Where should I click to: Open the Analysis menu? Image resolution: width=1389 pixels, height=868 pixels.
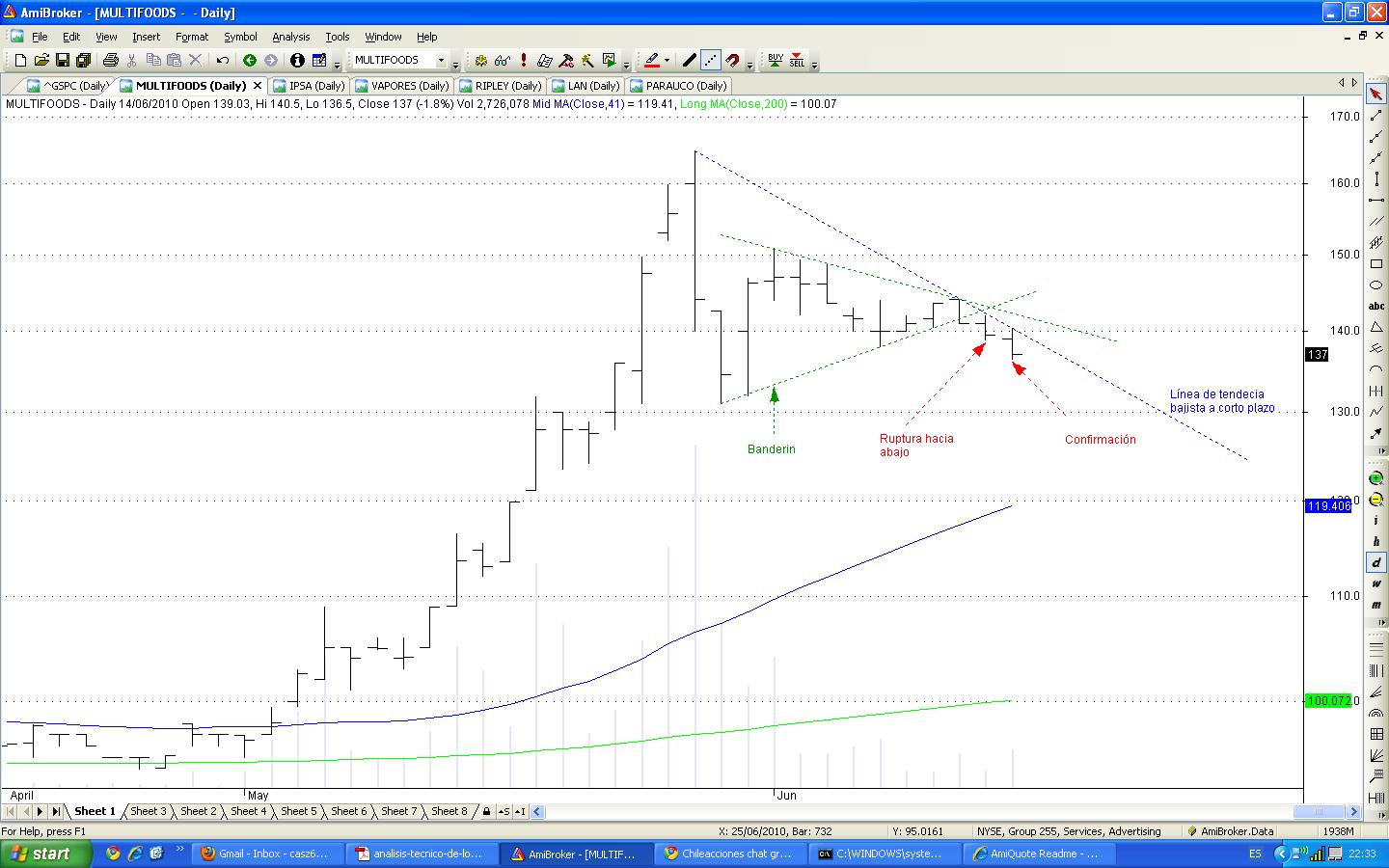pyautogui.click(x=290, y=37)
